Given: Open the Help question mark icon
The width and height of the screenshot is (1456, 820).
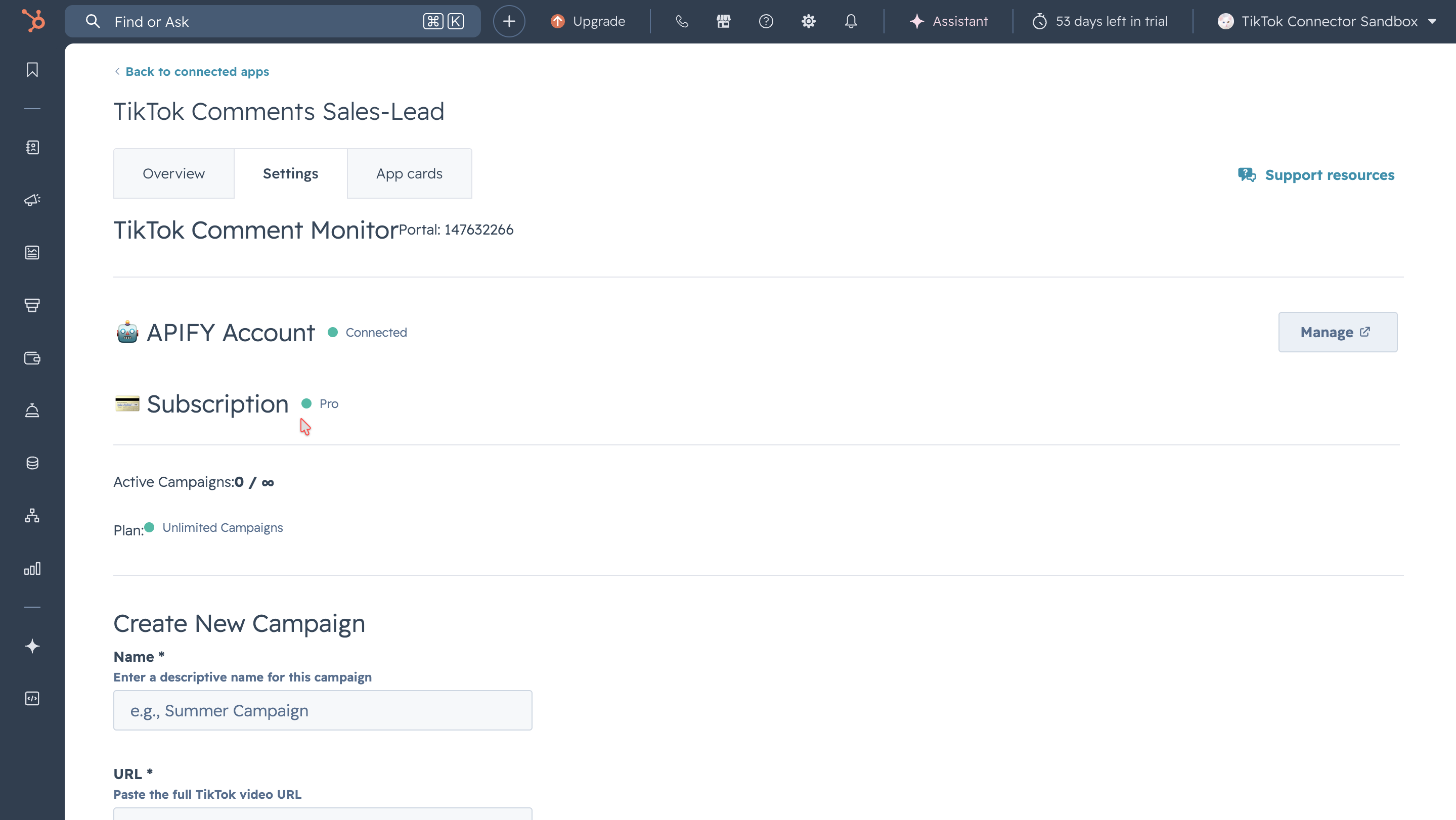Looking at the screenshot, I should pyautogui.click(x=766, y=21).
